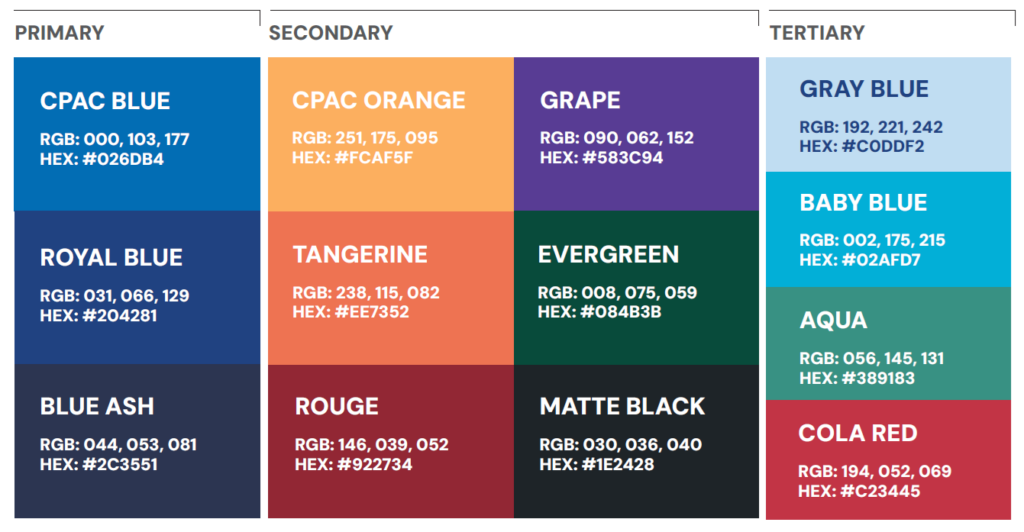Click the CPAC Blue color swatch

coord(137,134)
